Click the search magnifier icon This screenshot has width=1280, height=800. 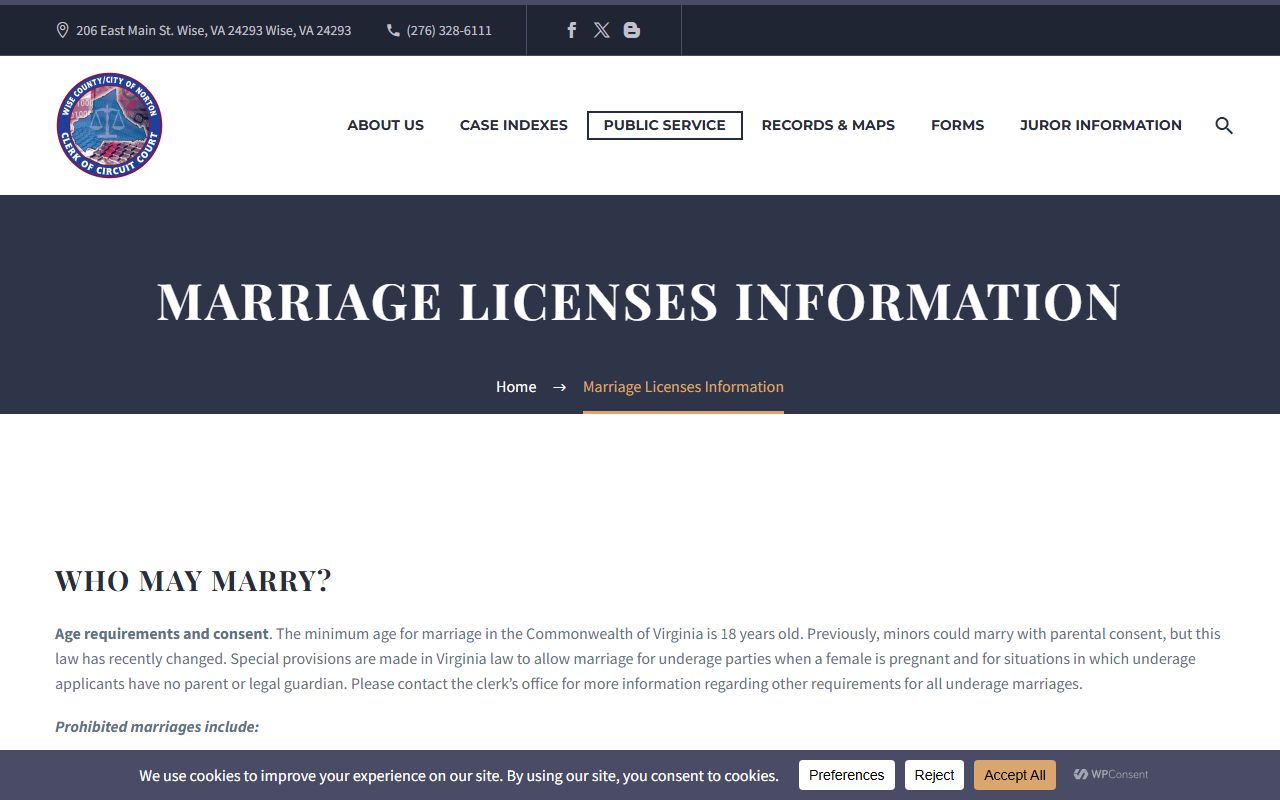coord(1224,125)
